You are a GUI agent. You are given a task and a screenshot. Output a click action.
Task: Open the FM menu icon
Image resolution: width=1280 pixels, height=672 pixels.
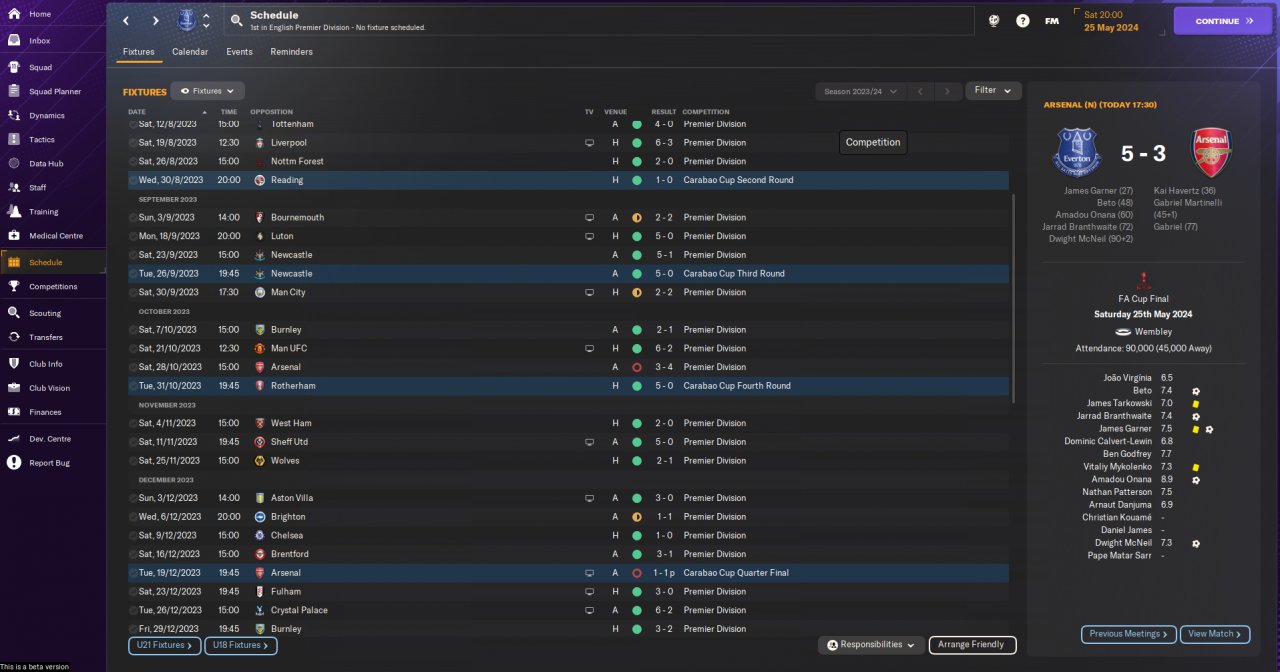1051,20
